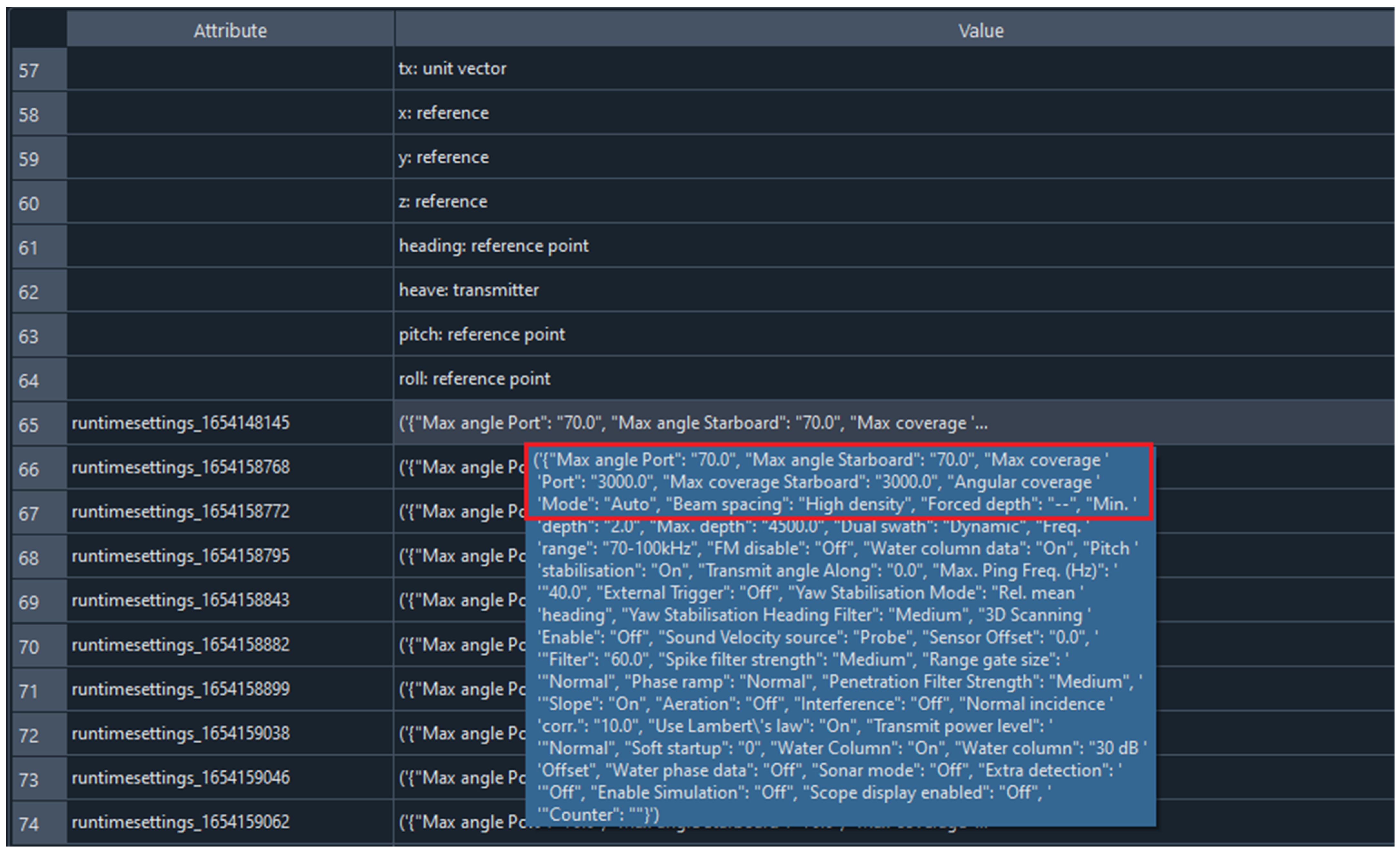This screenshot has width=1400, height=852.
Task: Click runtimesettings_1654158795 attribute cell
Action: click(181, 556)
